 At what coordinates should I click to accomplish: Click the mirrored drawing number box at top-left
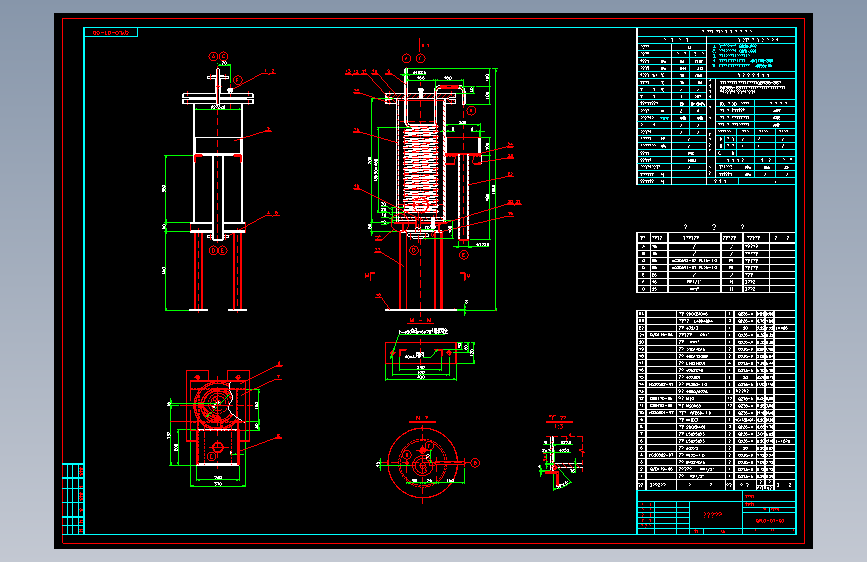[111, 33]
